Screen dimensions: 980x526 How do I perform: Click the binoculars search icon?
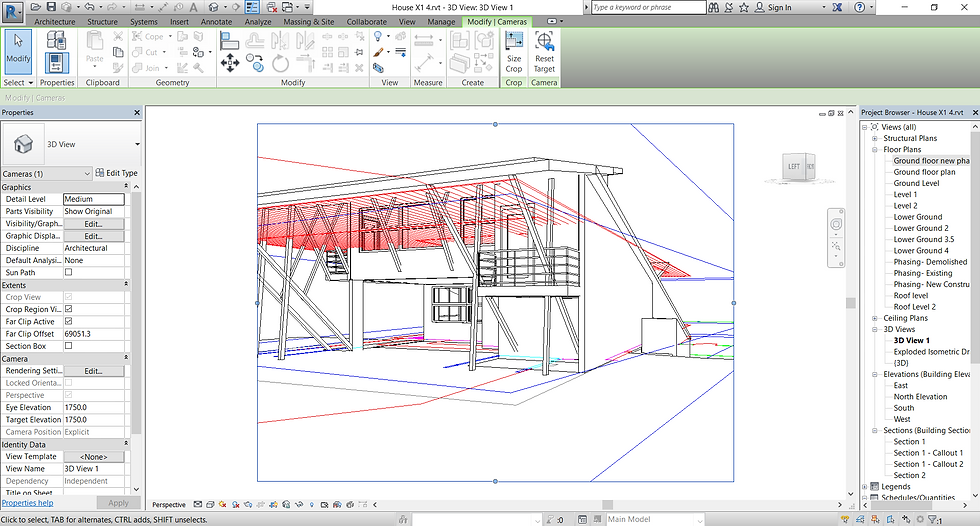713,7
